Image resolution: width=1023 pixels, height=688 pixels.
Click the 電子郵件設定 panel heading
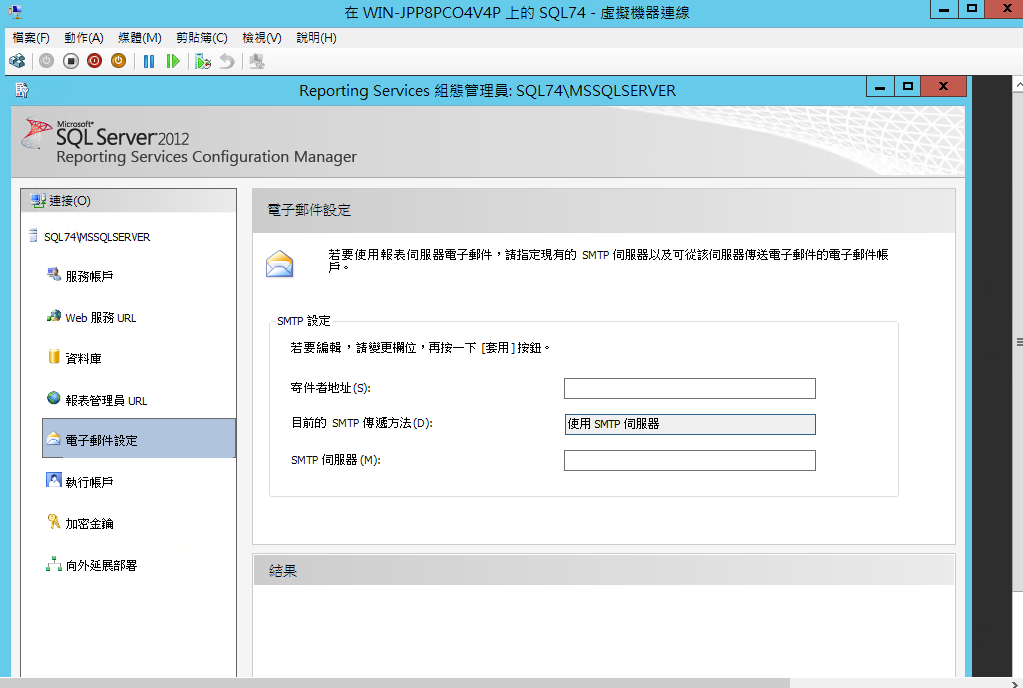click(309, 210)
